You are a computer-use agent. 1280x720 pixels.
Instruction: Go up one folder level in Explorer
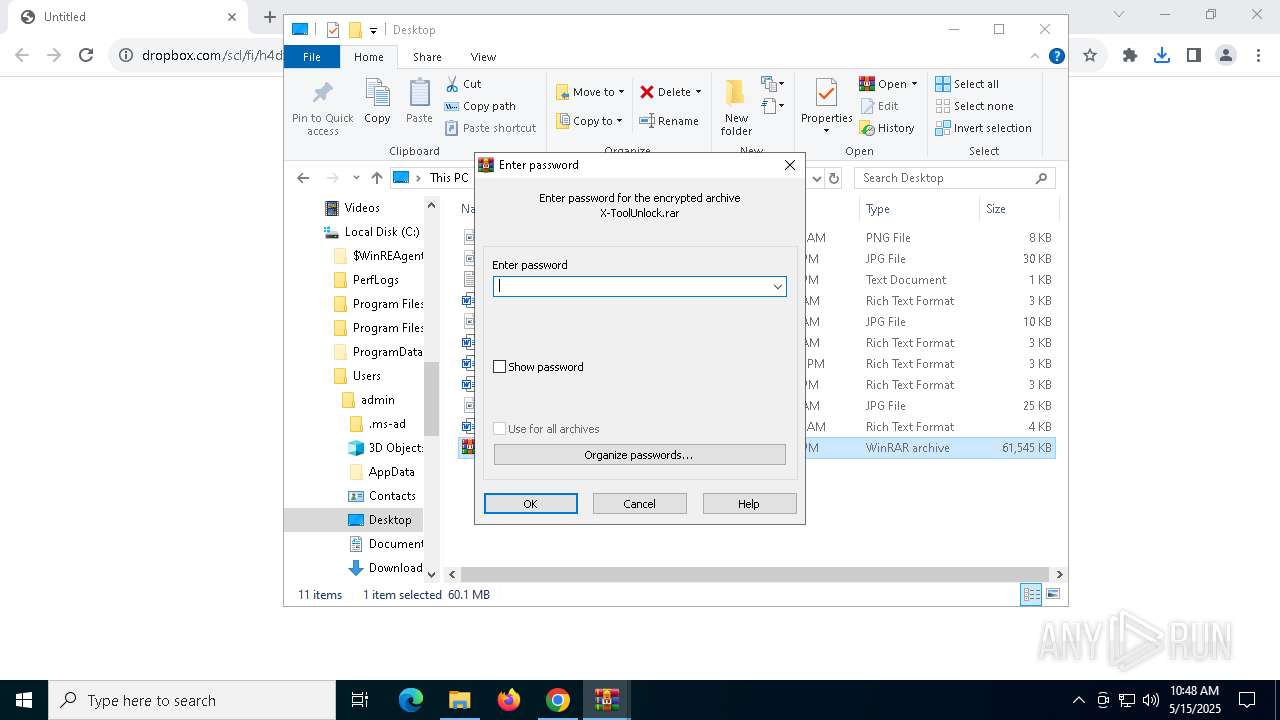pos(376,178)
